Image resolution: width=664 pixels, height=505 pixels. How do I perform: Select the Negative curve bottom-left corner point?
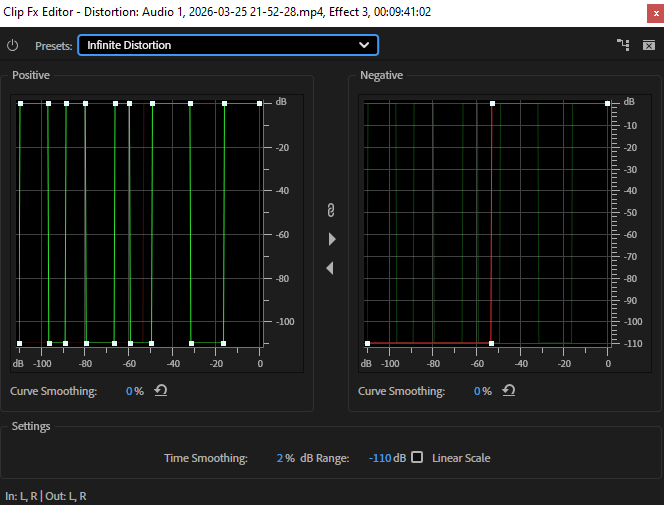(368, 343)
